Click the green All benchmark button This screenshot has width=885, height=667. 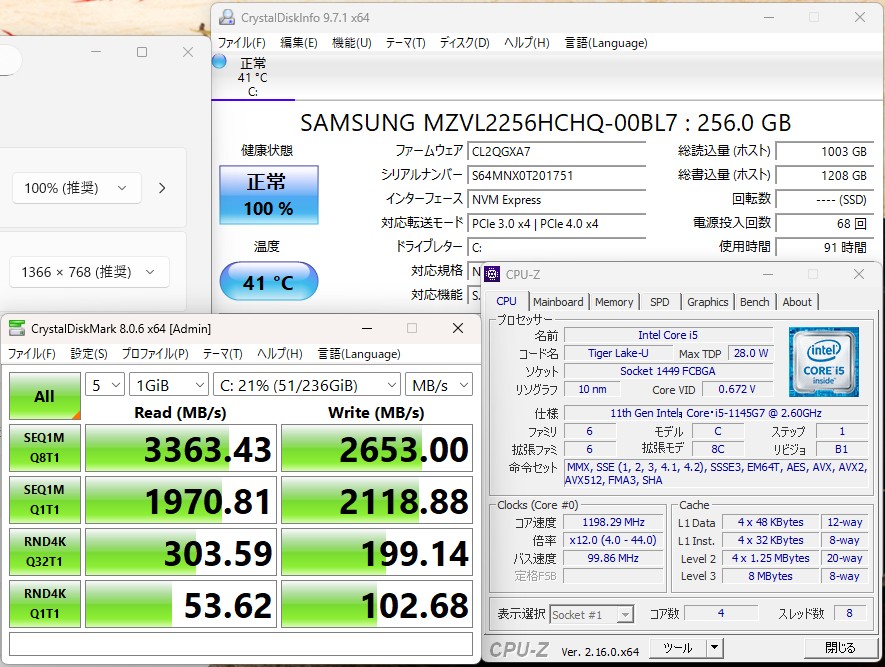pyautogui.click(x=44, y=396)
